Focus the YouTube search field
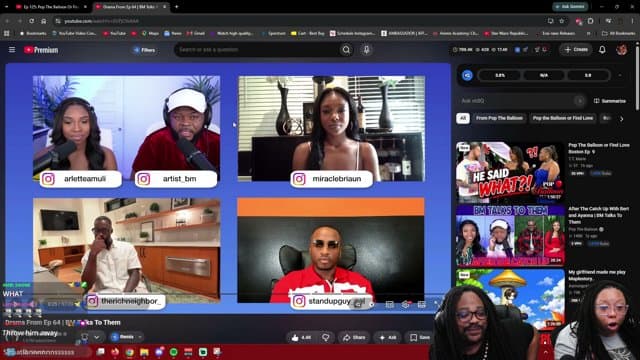 point(257,50)
